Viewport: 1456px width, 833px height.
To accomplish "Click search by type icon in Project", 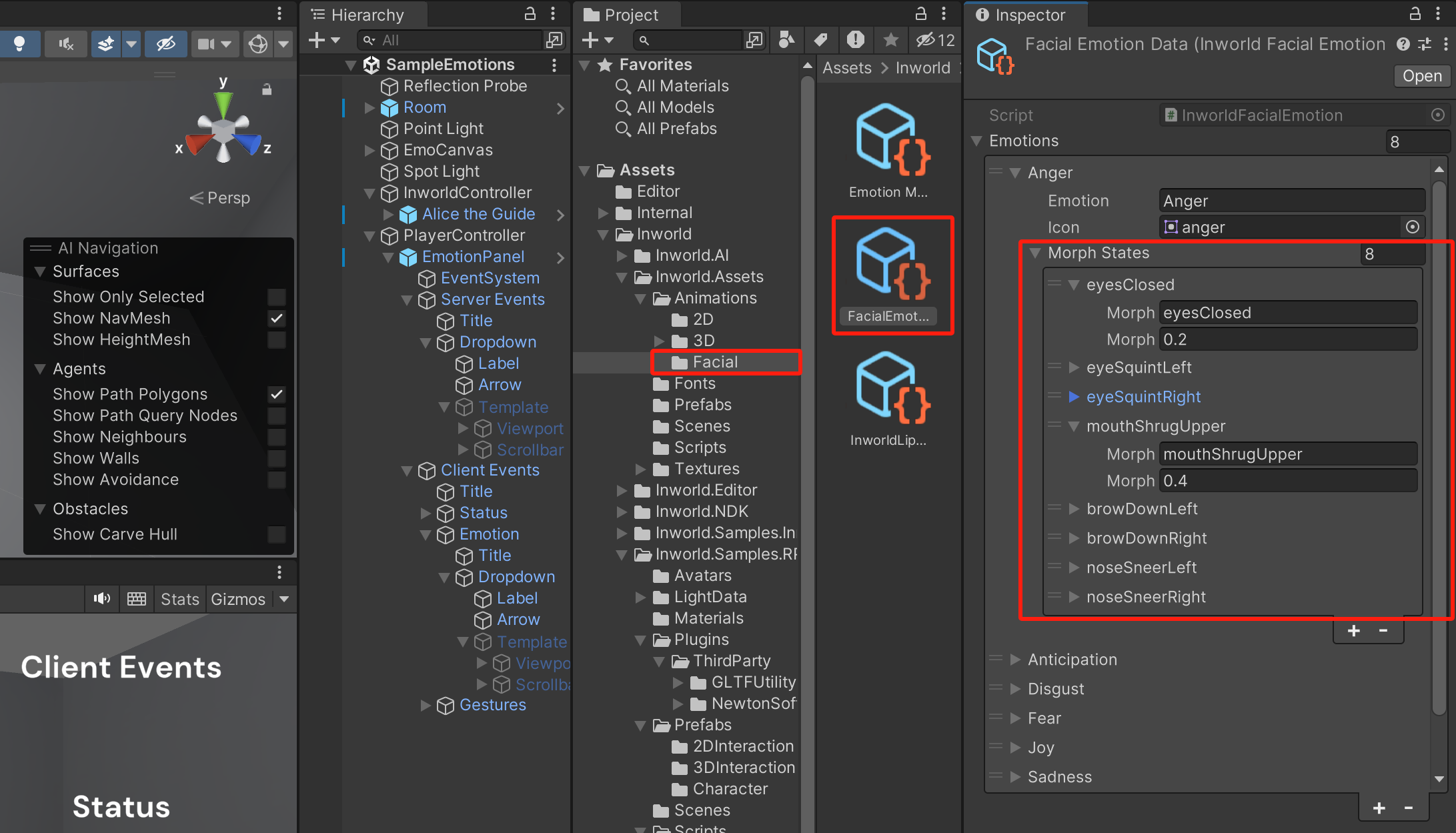I will (787, 40).
